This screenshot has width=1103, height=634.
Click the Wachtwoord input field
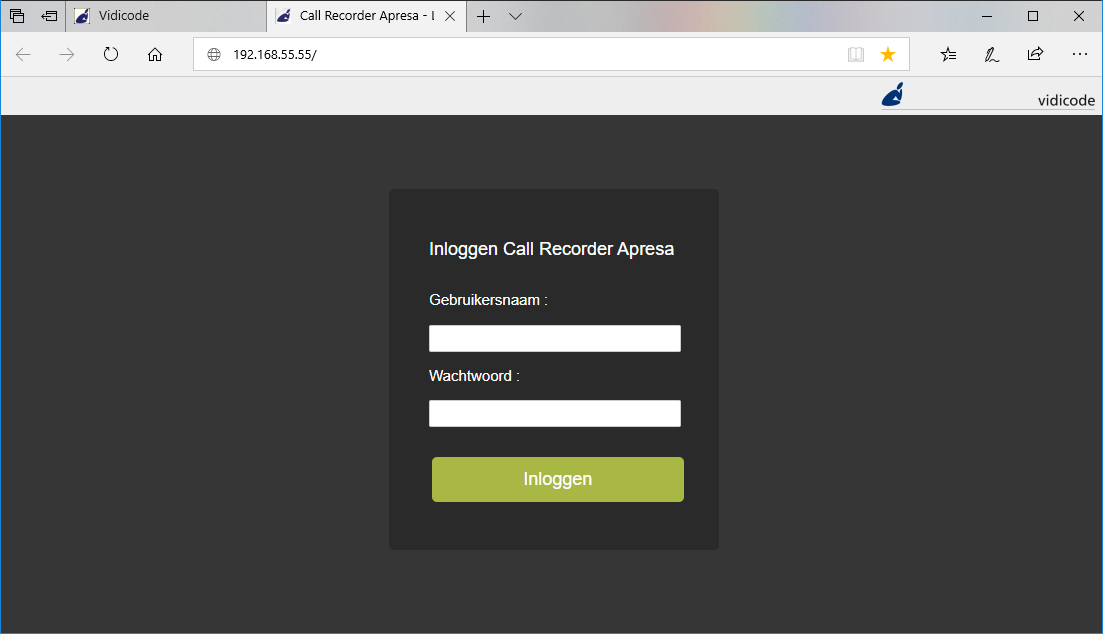tap(555, 414)
